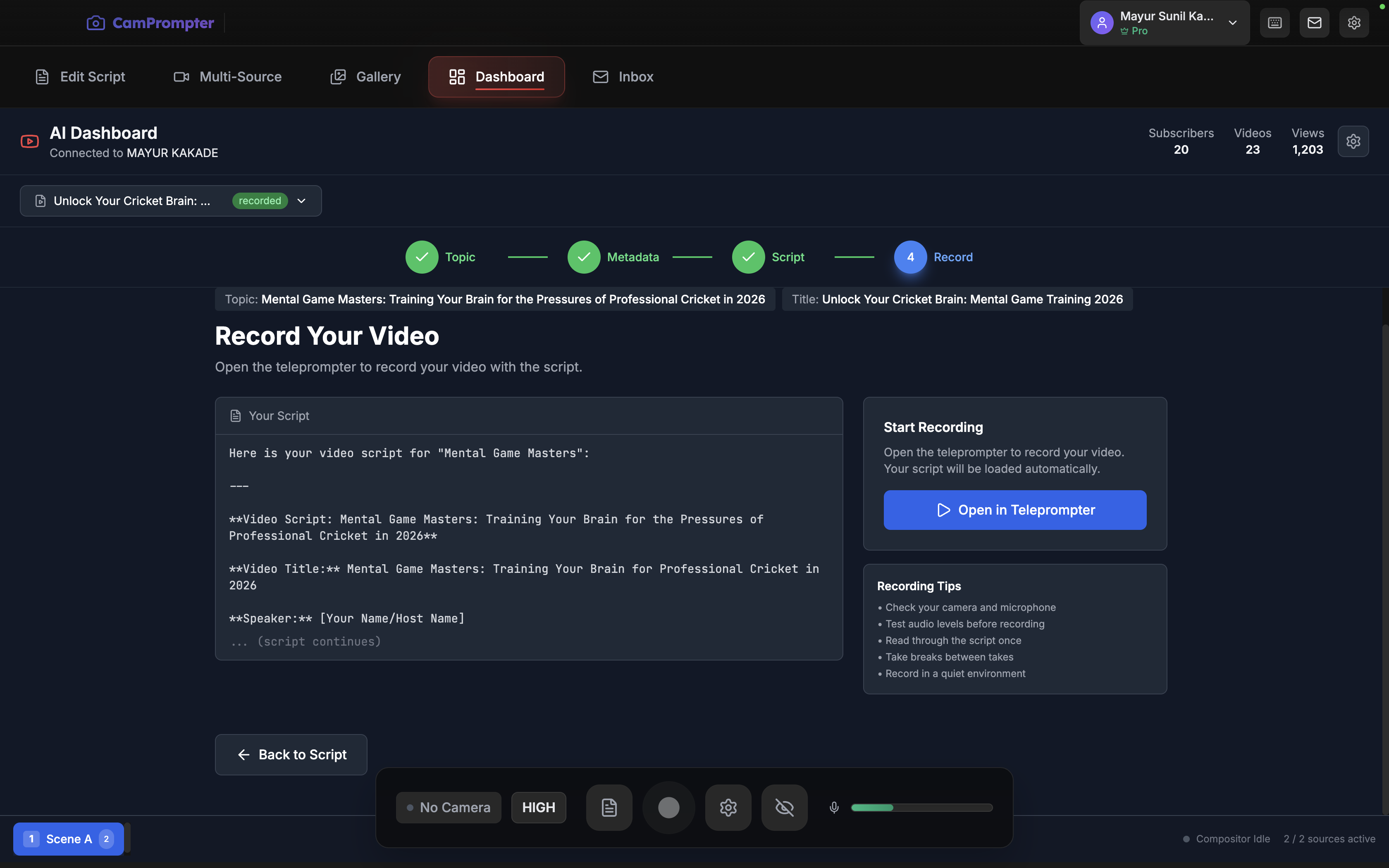Open script document icon in recording toolbar
The width and height of the screenshot is (1389, 868).
(x=609, y=807)
